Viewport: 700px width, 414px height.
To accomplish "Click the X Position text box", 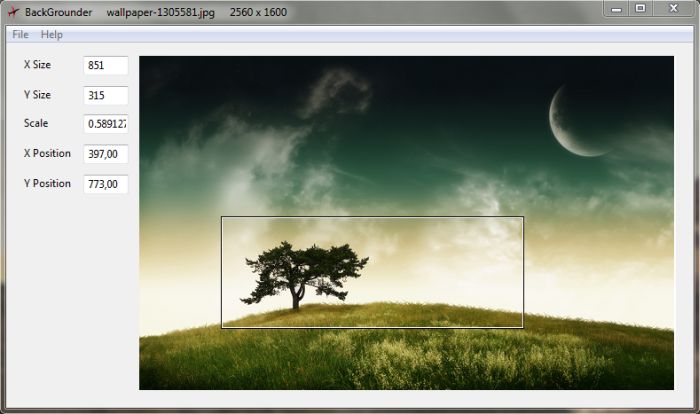I will tap(105, 154).
